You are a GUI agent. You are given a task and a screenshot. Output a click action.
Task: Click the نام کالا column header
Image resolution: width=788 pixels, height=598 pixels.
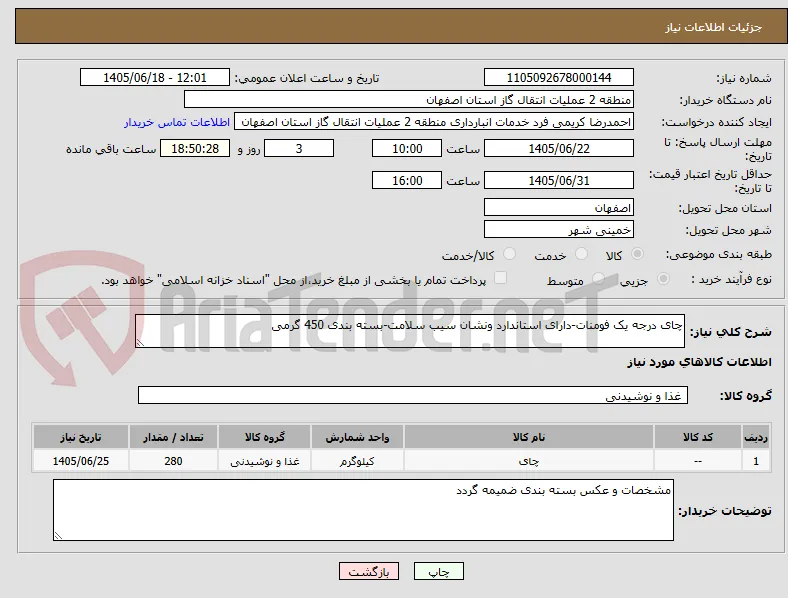(529, 437)
